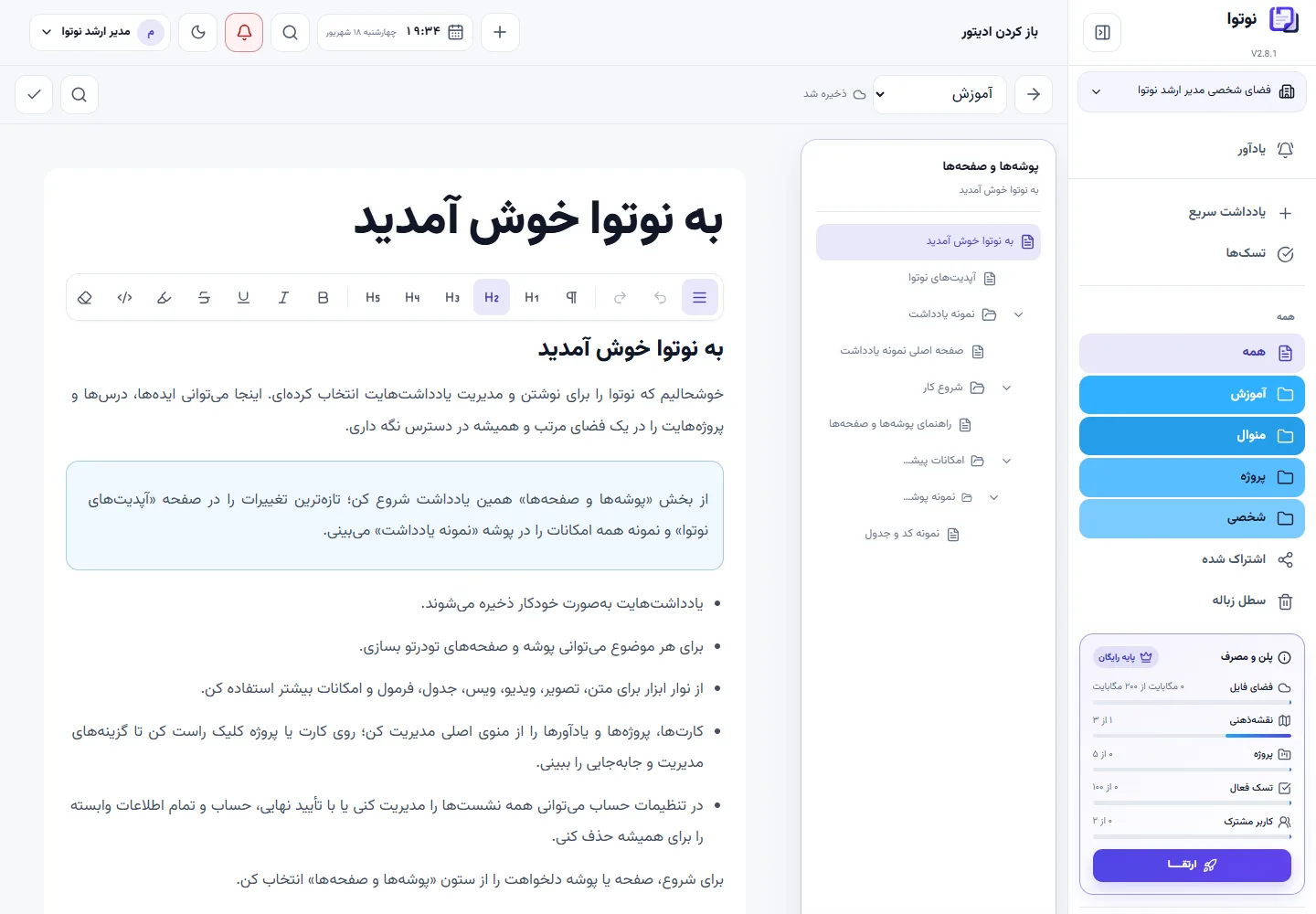Image resolution: width=1316 pixels, height=914 pixels.
Task: Click the ارتقا upgrade button
Action: tap(1192, 865)
